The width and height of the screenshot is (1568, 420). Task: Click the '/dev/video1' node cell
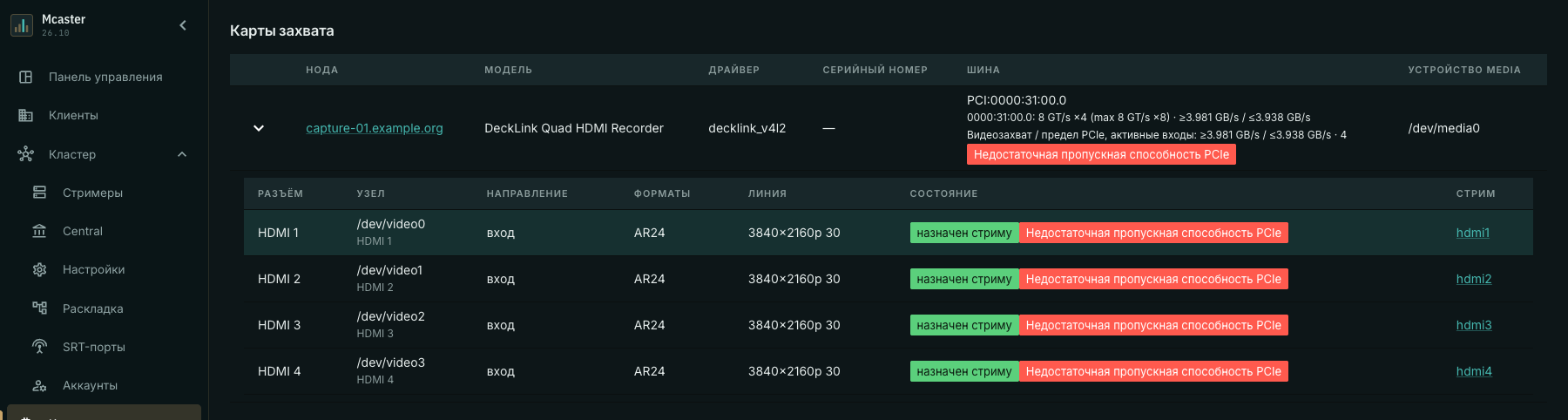tap(389, 270)
